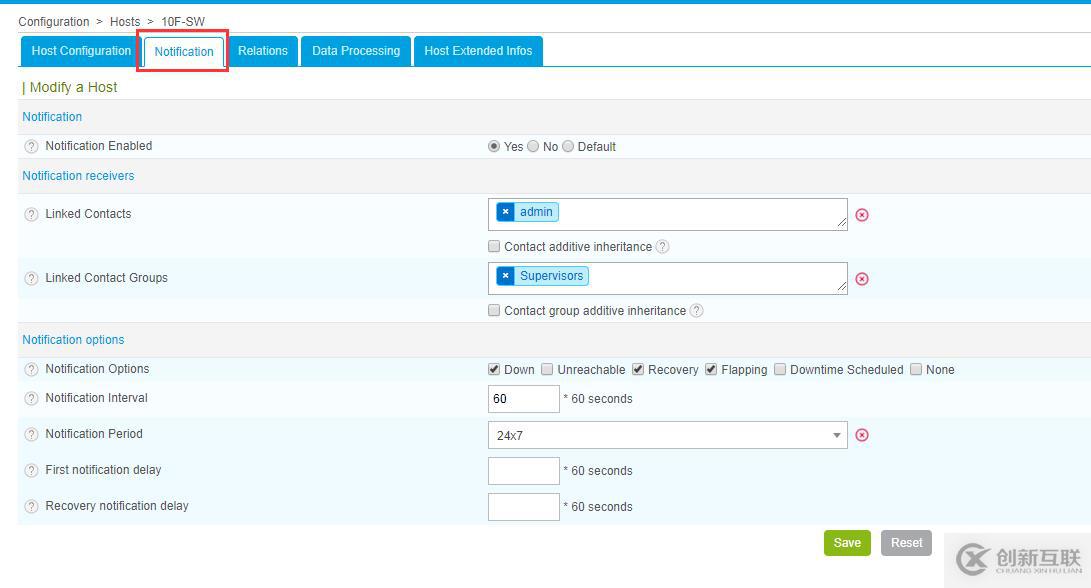Click the Recovery notification delay field
This screenshot has width=1091, height=588.
tap(524, 507)
